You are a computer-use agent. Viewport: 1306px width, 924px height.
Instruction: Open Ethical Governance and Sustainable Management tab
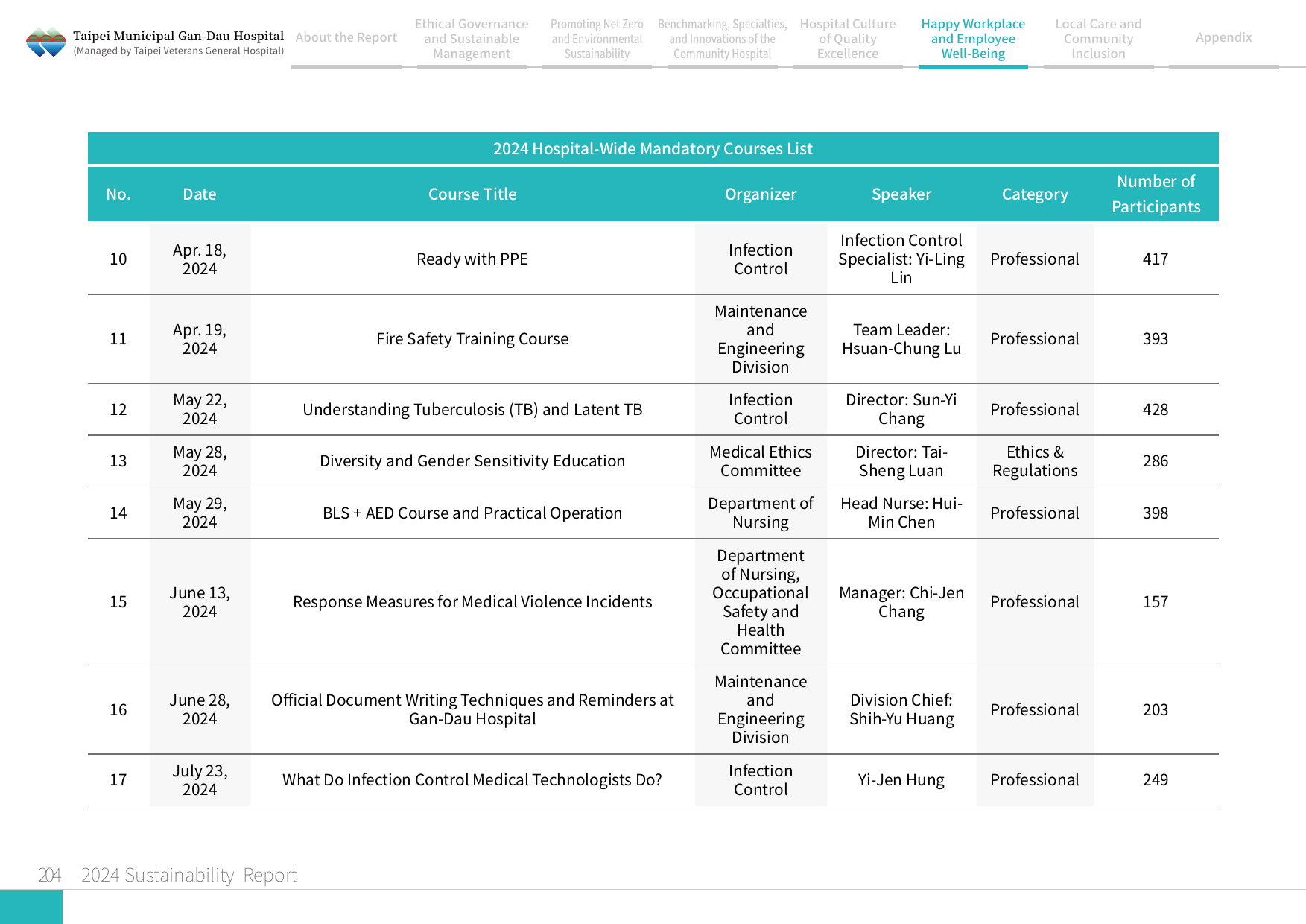click(x=472, y=39)
